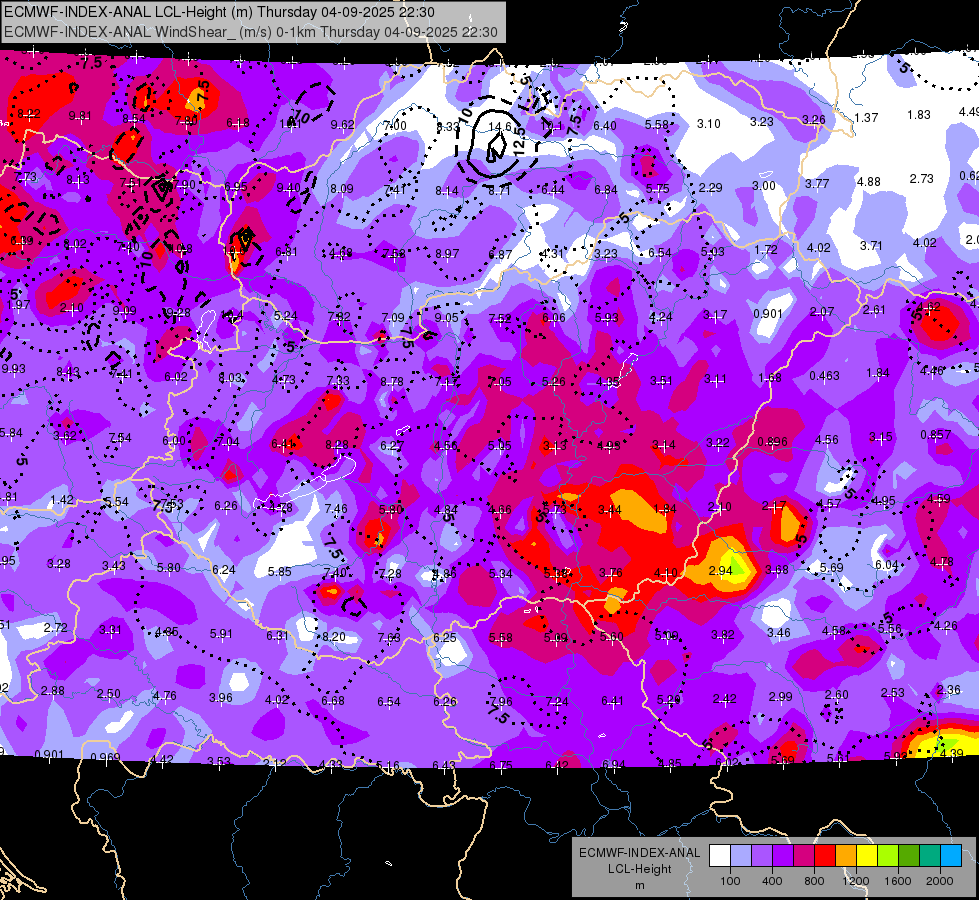Click the grid value 8.22
979x900 pixels.
(x=29, y=114)
